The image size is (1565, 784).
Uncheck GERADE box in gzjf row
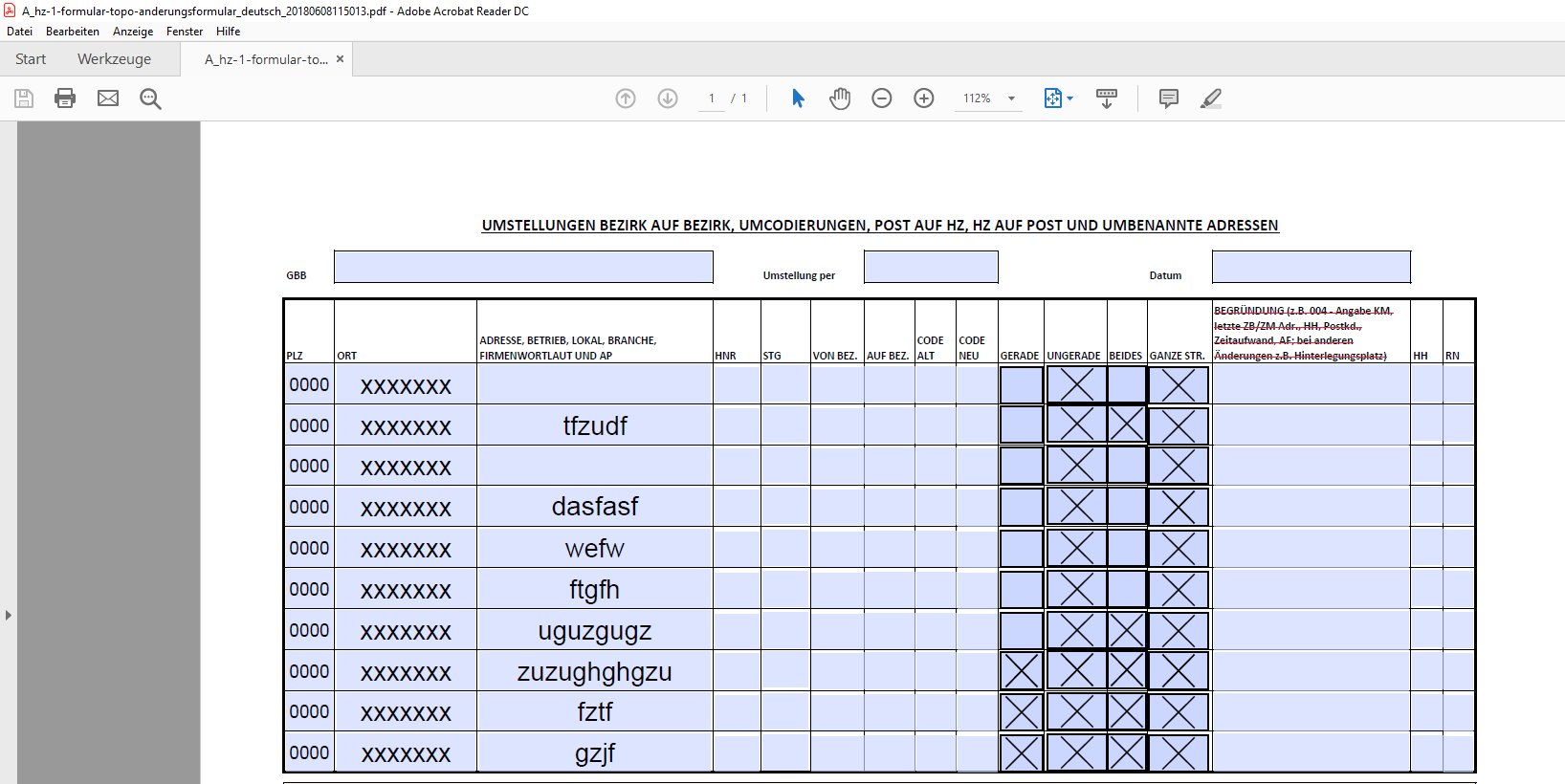tap(1022, 753)
